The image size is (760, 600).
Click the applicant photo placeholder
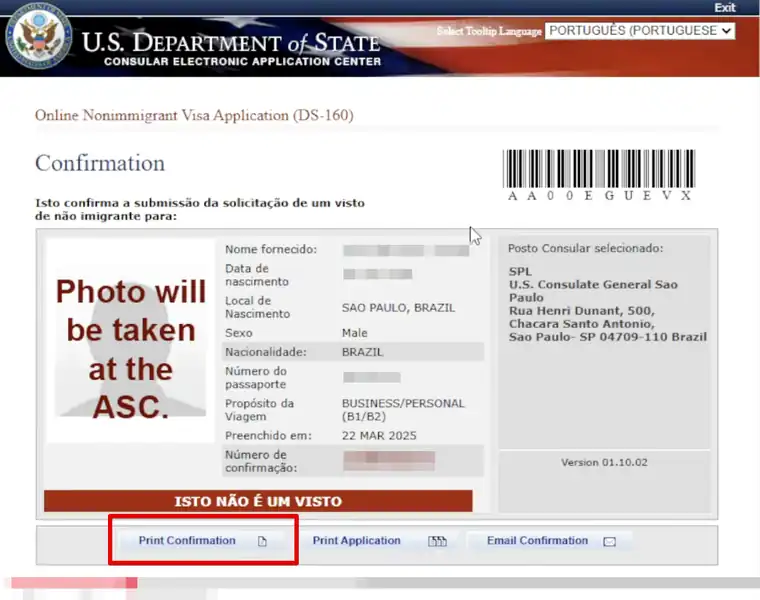(130, 341)
